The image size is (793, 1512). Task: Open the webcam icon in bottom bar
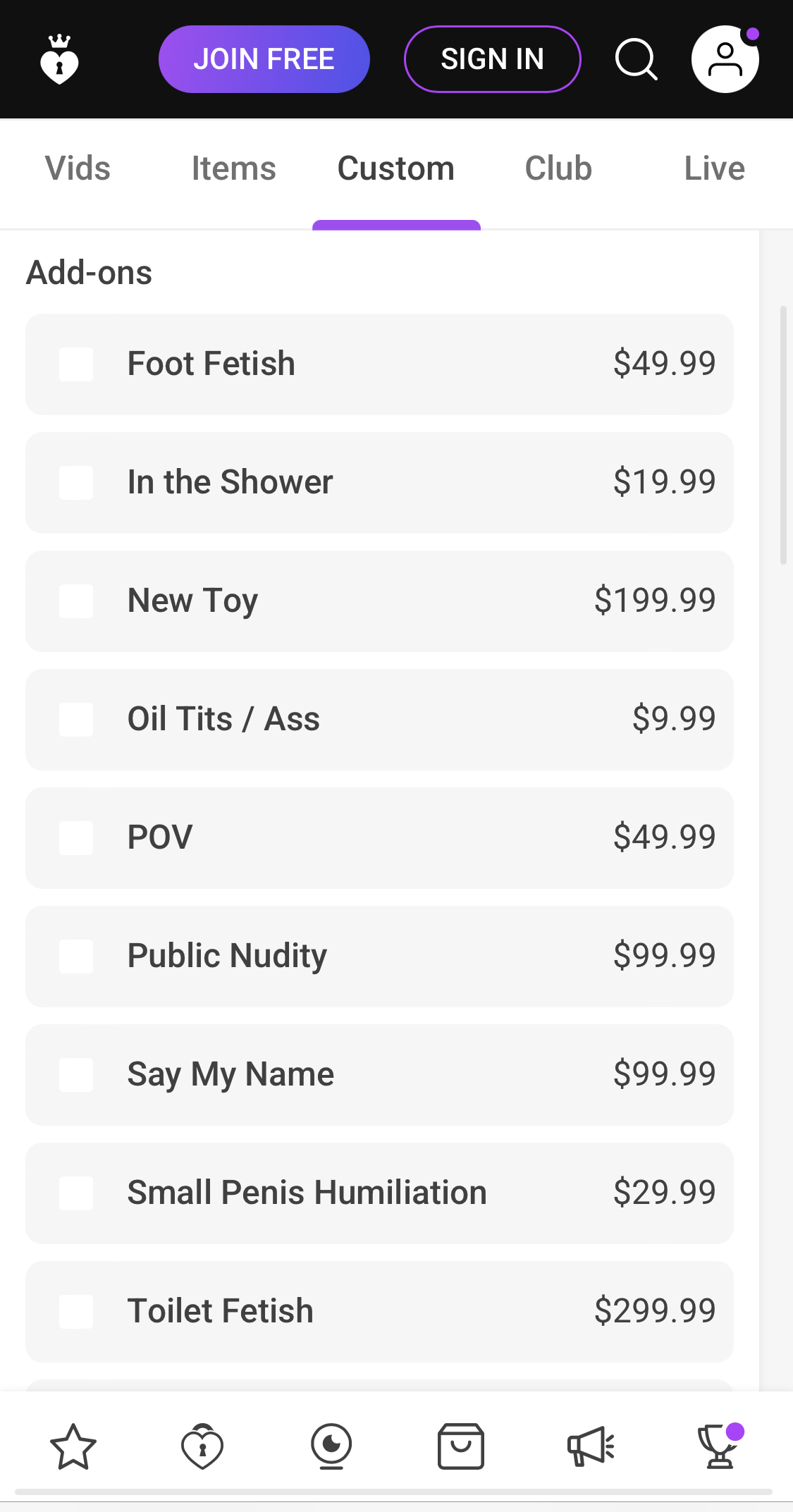(x=331, y=1446)
